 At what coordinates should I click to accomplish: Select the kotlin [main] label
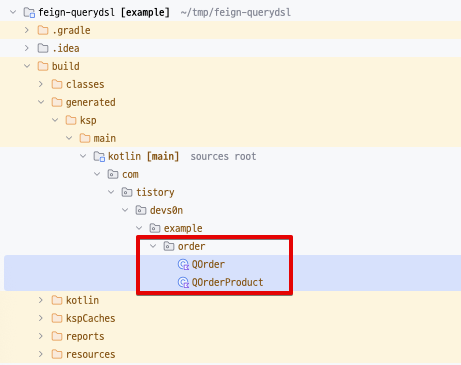tap(144, 156)
